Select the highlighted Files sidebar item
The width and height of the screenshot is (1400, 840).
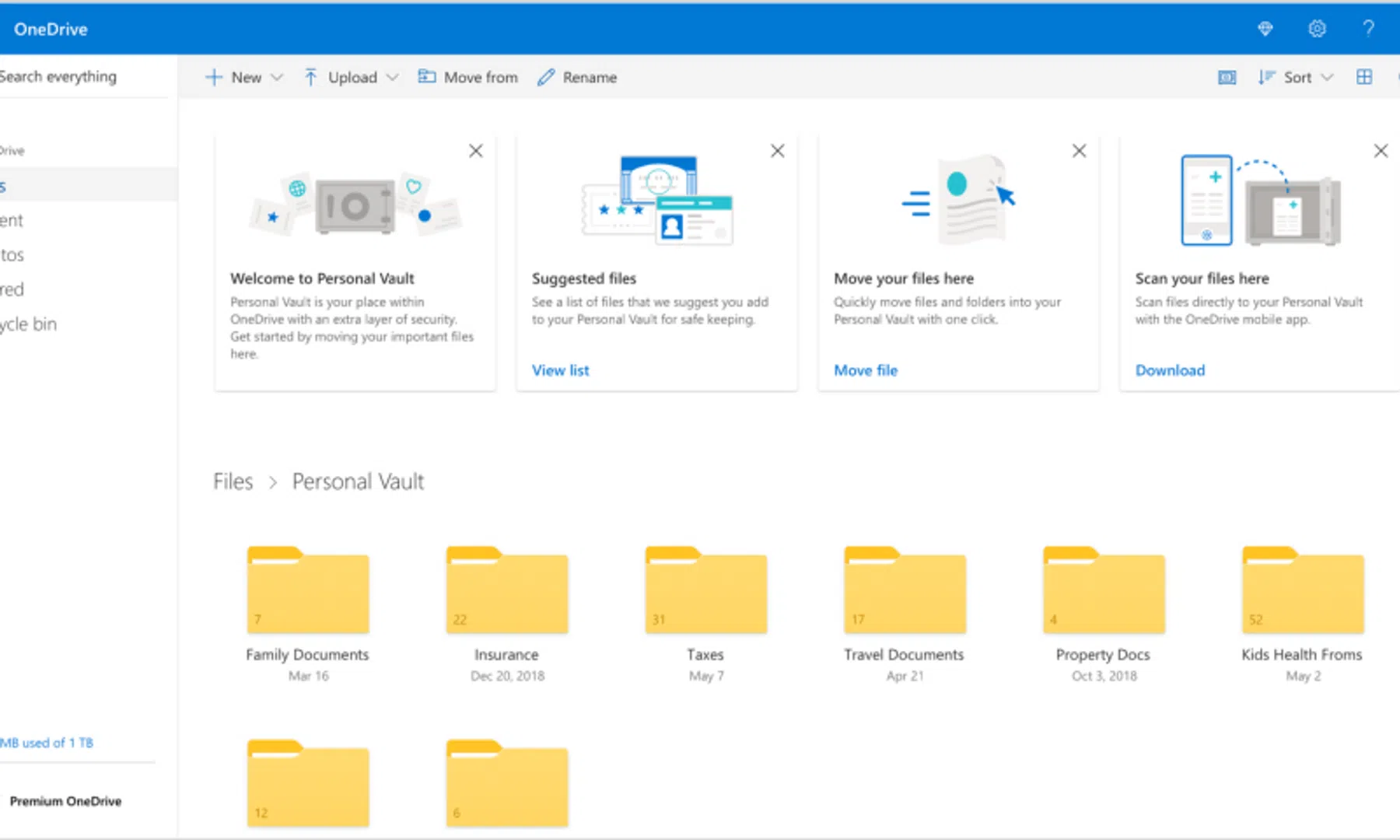point(89,185)
